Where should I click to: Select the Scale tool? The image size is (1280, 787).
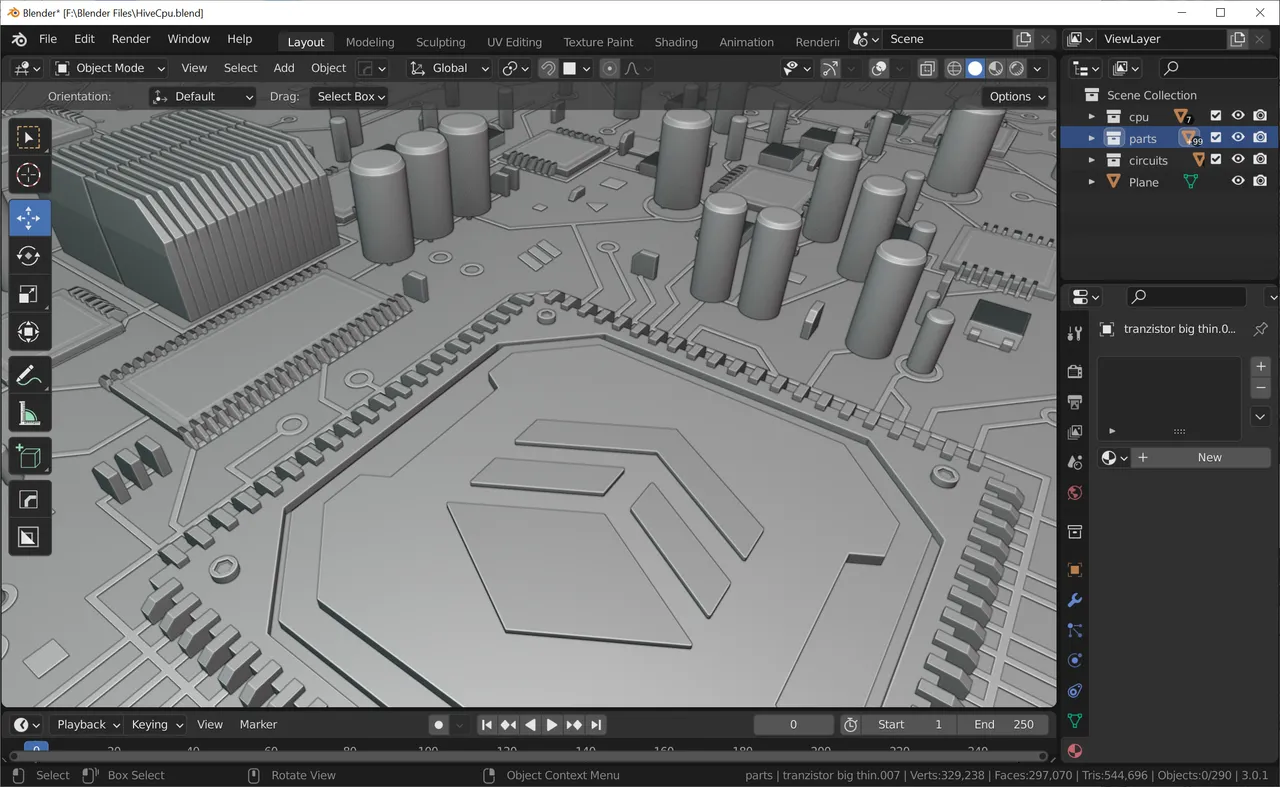pos(30,294)
